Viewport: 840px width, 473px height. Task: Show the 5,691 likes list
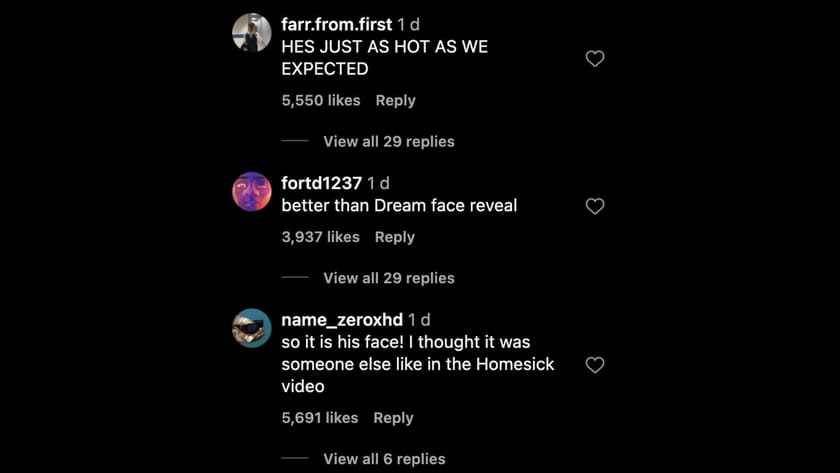(319, 418)
